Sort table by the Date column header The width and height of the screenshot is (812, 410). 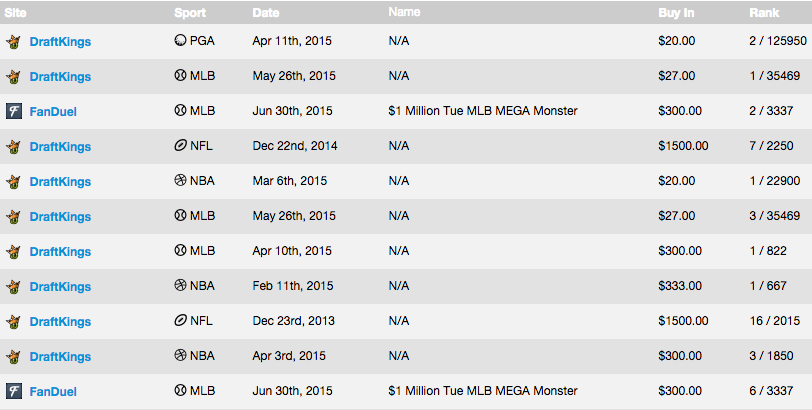click(266, 12)
